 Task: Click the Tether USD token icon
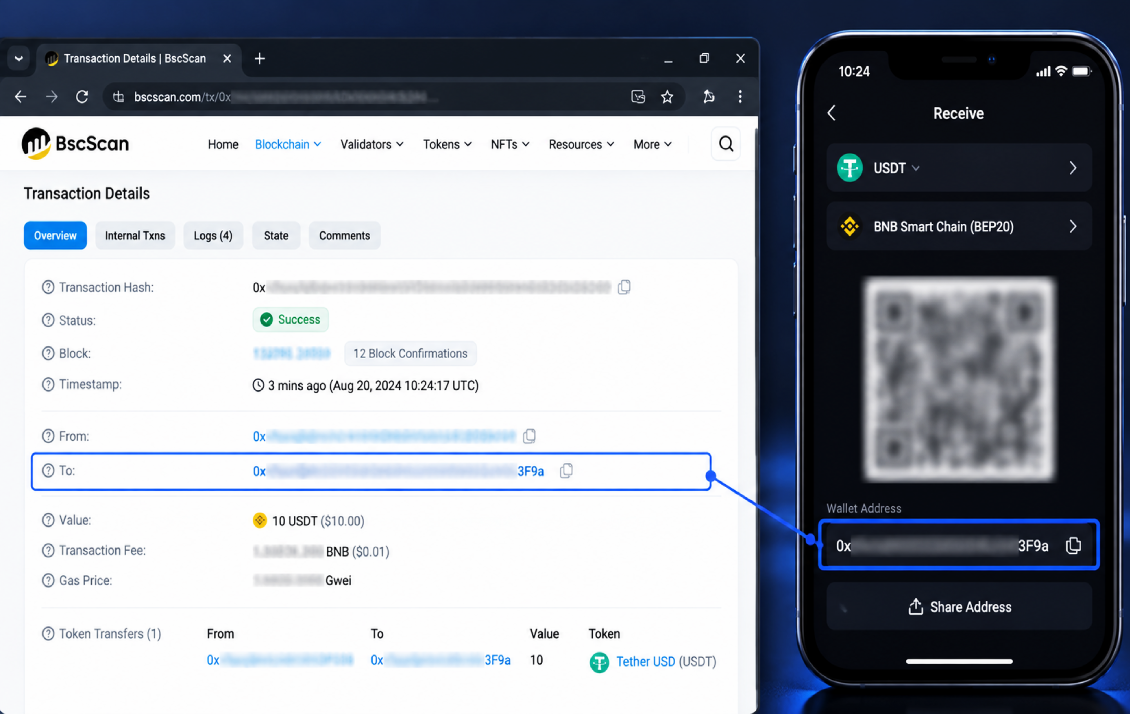(599, 662)
